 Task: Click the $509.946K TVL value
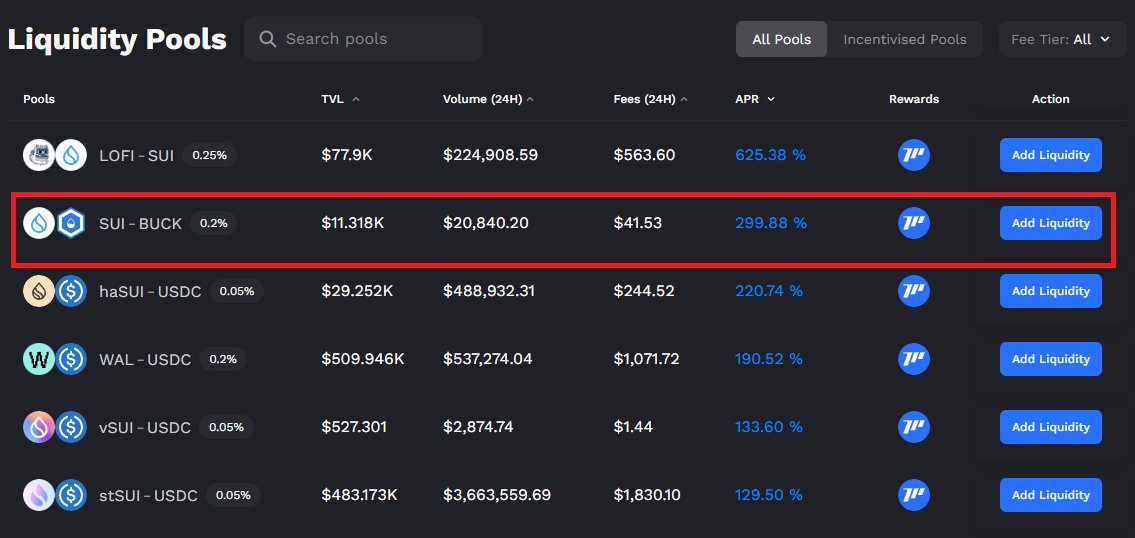pos(363,359)
